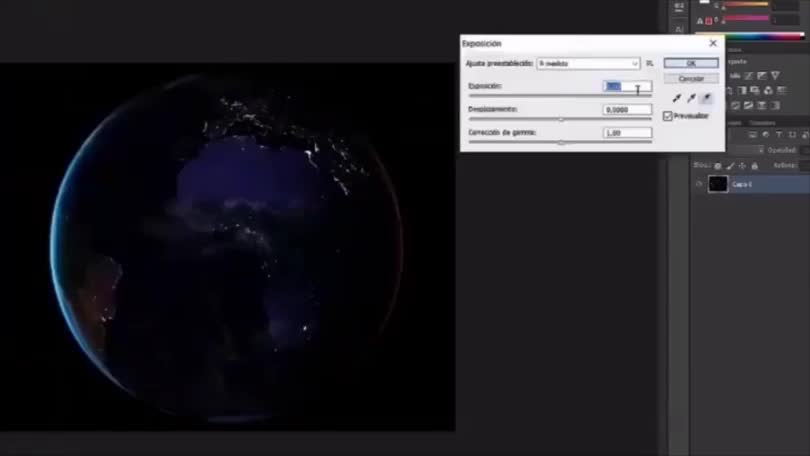Add a Photo Filter adjustment
The image size is (810, 456).
[755, 90]
